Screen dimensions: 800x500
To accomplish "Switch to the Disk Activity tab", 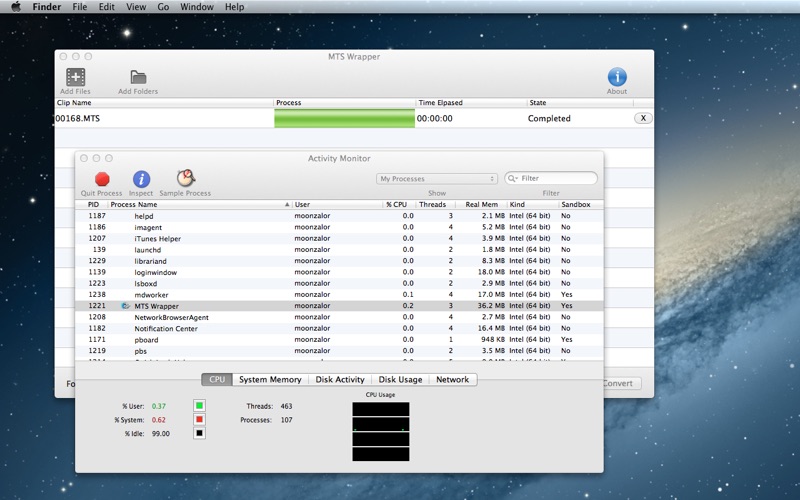I will point(340,380).
